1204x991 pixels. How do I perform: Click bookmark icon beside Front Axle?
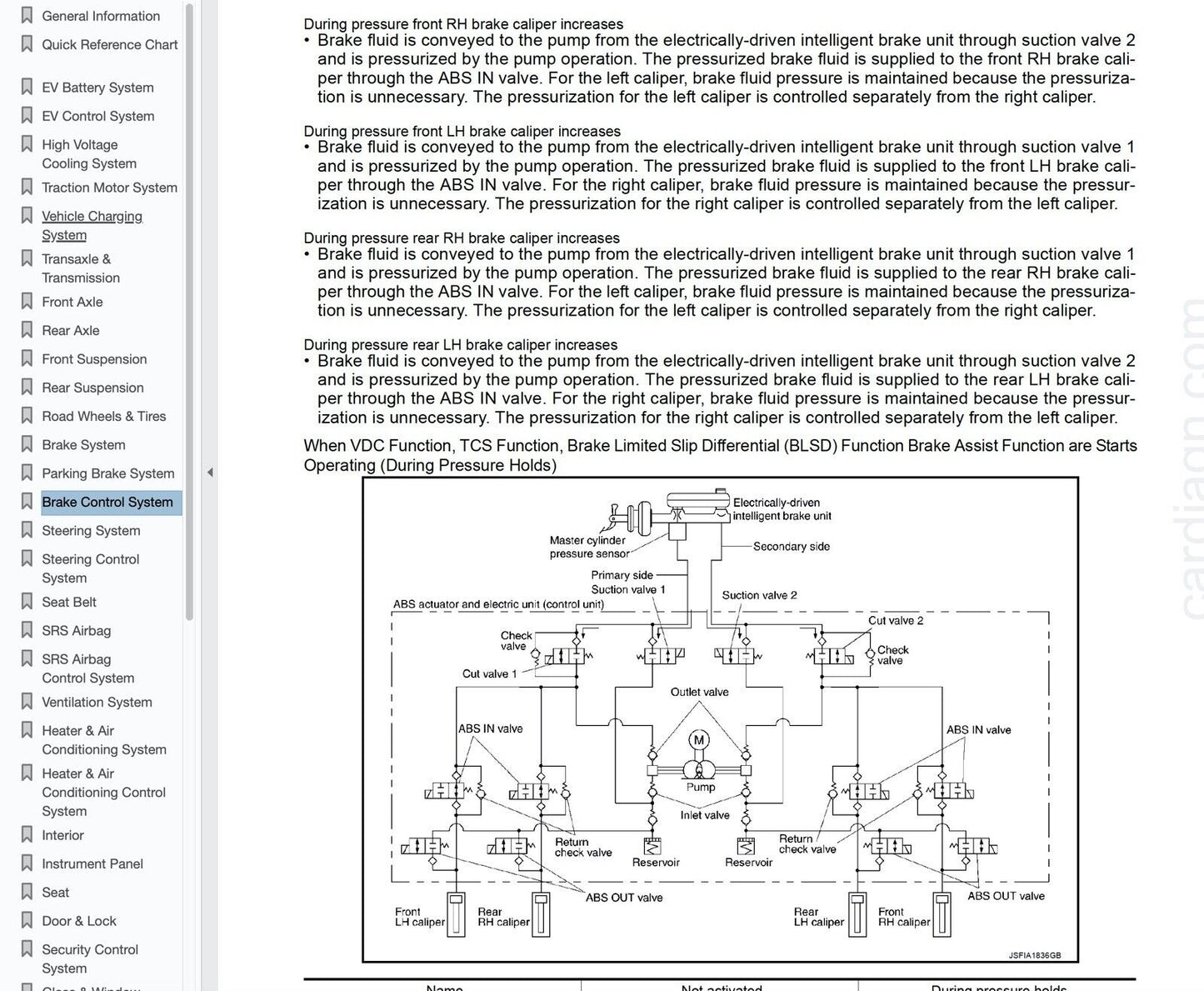(27, 301)
